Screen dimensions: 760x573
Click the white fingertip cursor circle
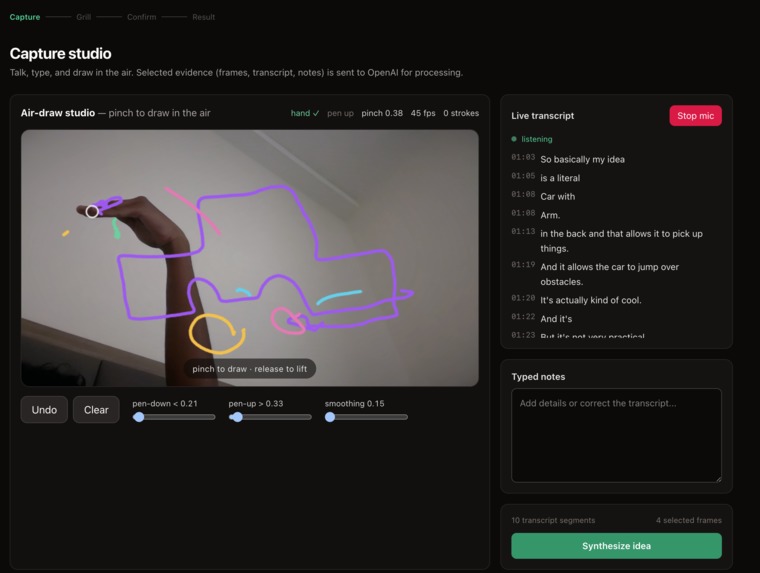pyautogui.click(x=92, y=211)
